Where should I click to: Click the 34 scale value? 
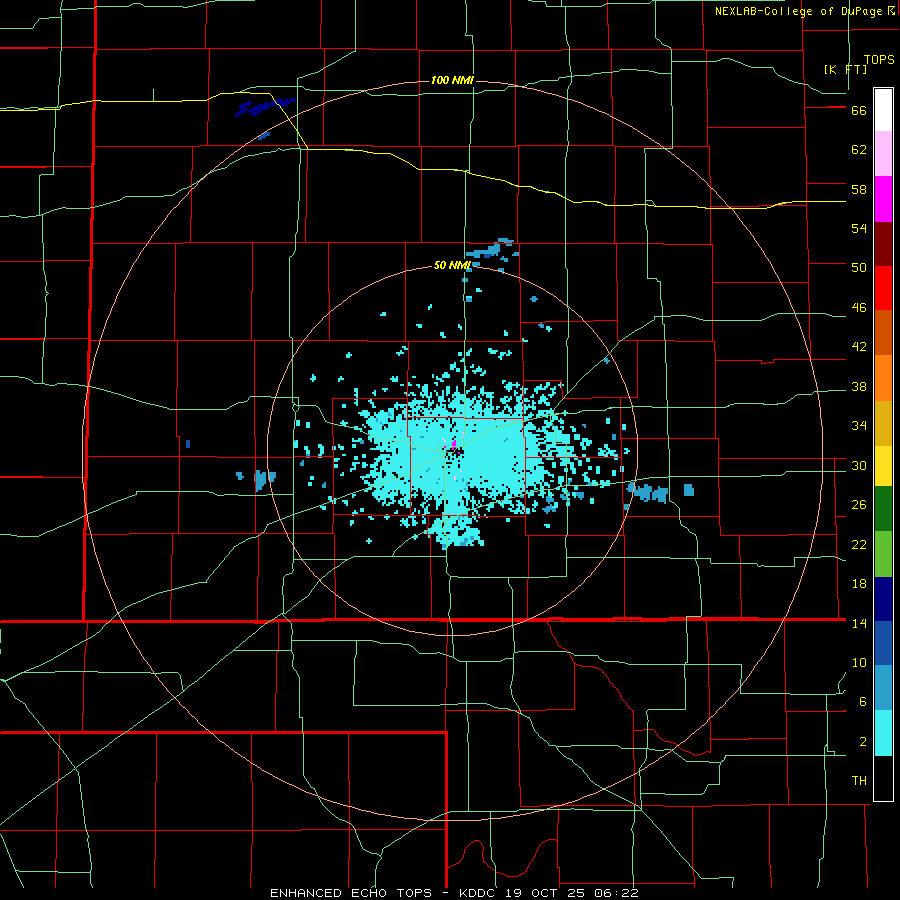click(x=859, y=426)
